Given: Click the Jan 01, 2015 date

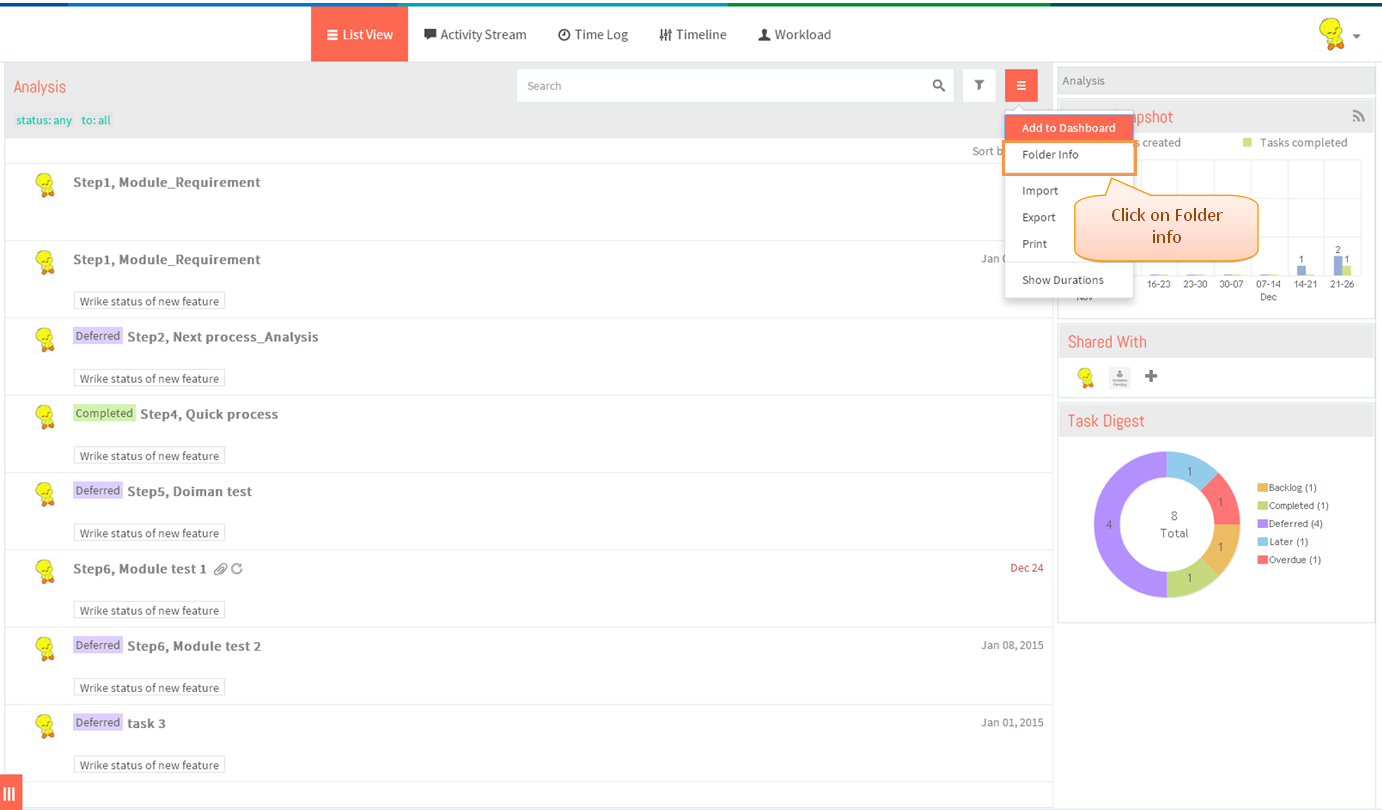Looking at the screenshot, I should tap(1012, 722).
